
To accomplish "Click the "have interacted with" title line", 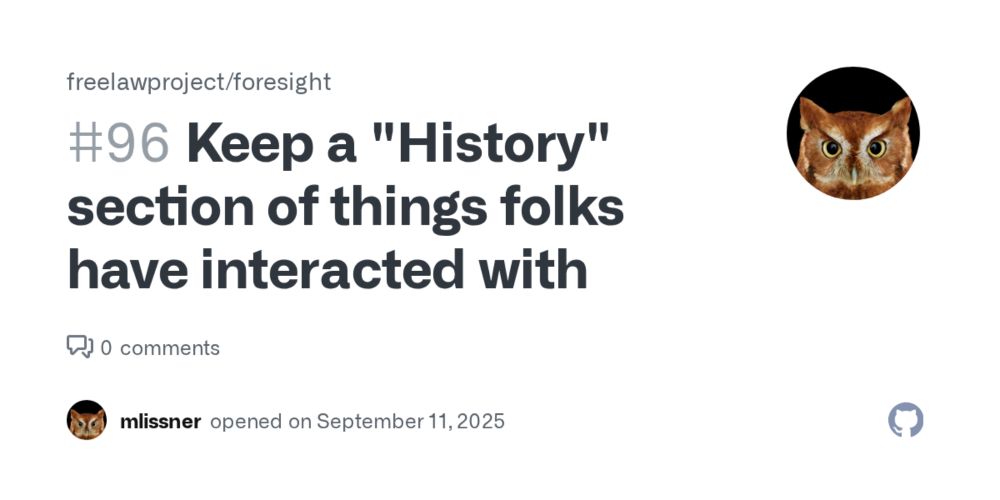I will (x=327, y=269).
